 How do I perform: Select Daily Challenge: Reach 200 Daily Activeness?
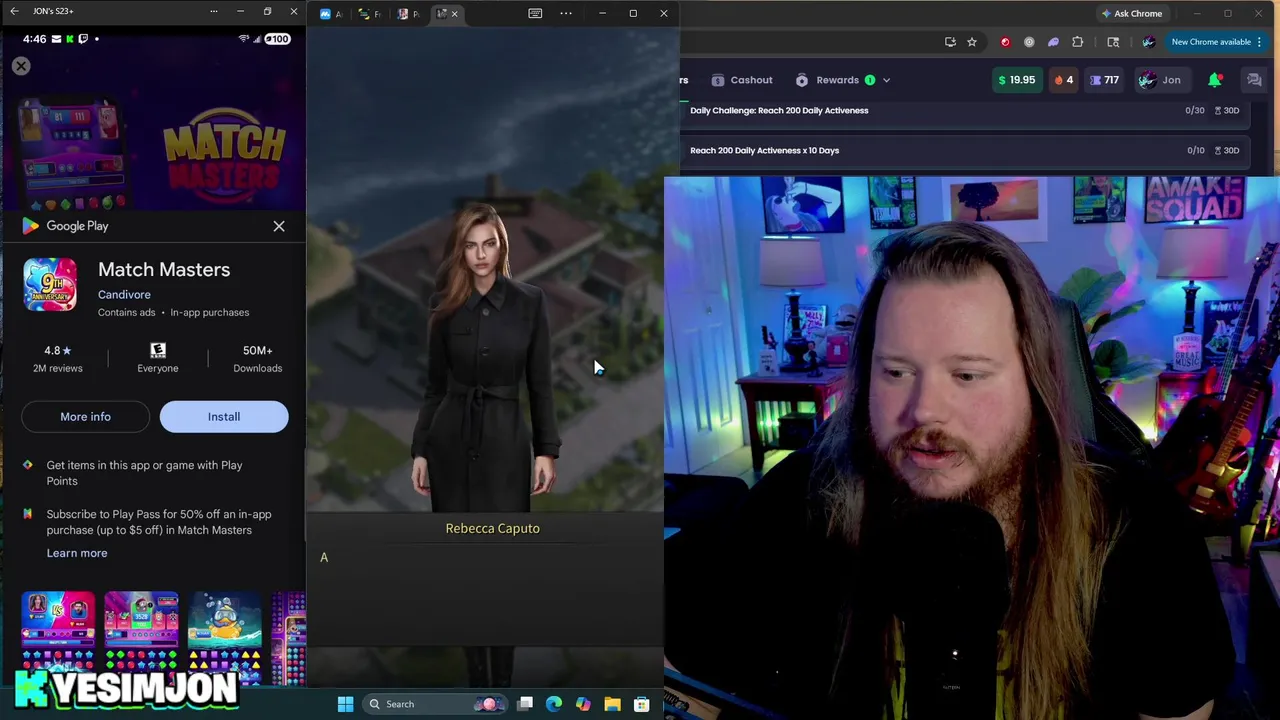tap(779, 110)
